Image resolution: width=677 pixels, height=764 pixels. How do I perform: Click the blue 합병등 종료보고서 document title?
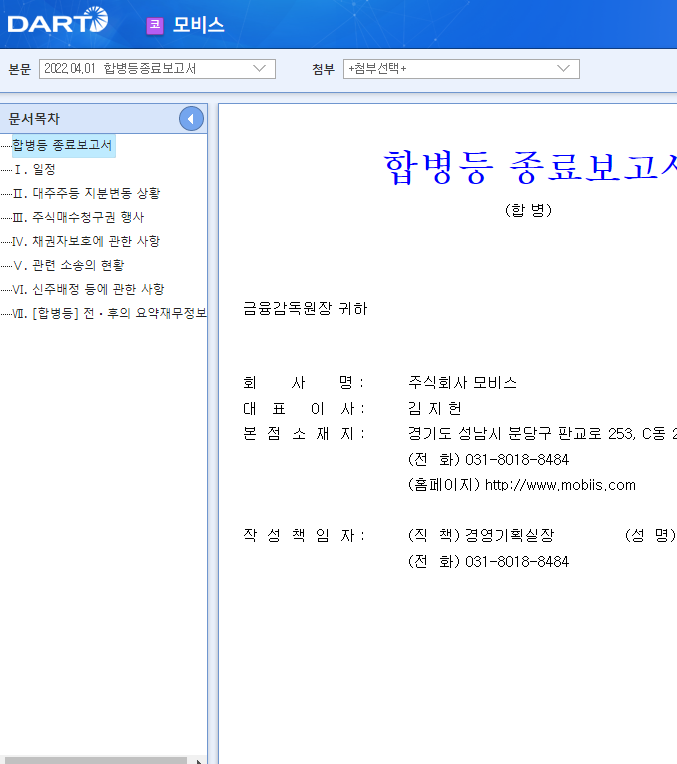[530, 168]
